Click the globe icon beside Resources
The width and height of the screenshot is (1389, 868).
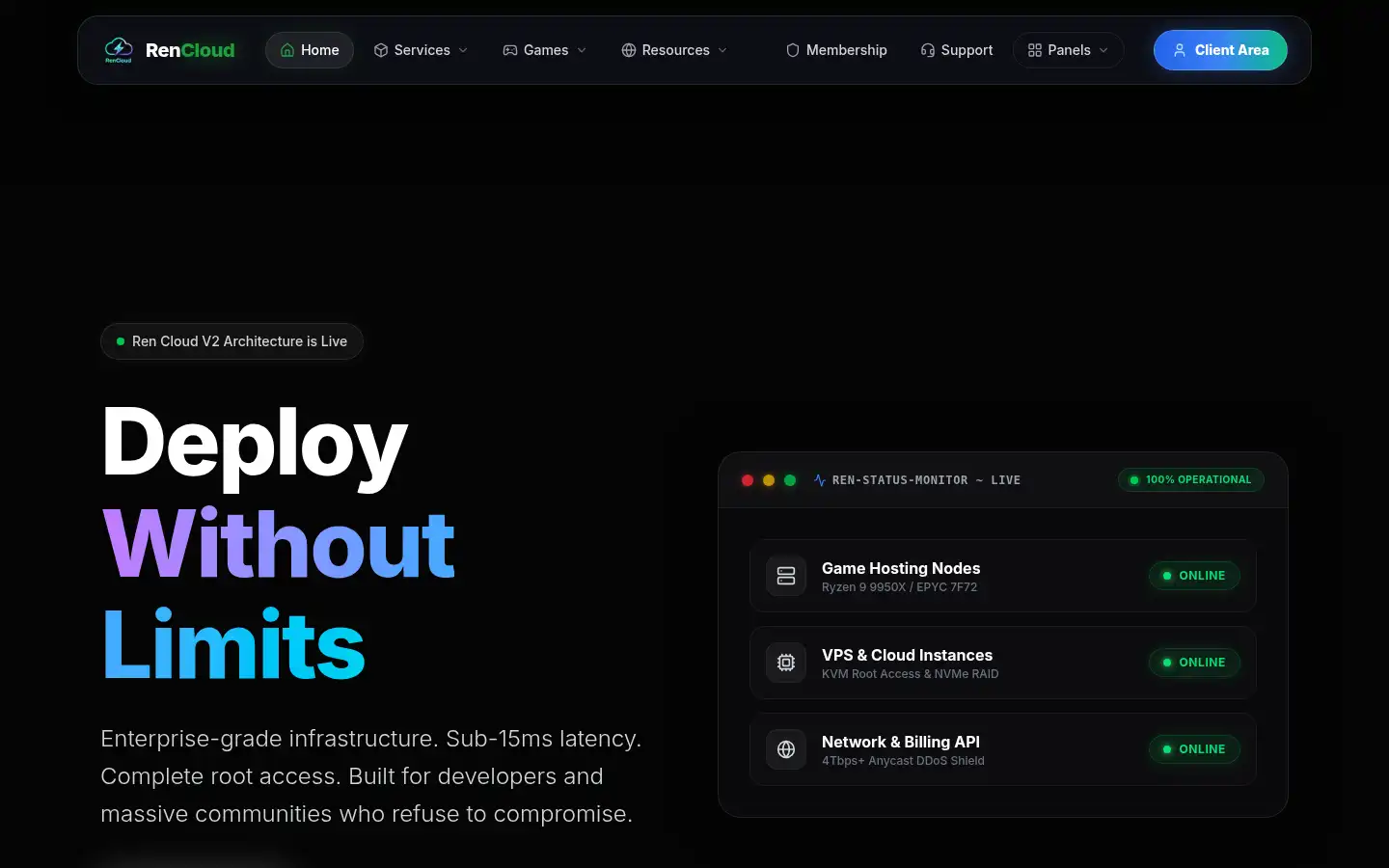point(629,50)
